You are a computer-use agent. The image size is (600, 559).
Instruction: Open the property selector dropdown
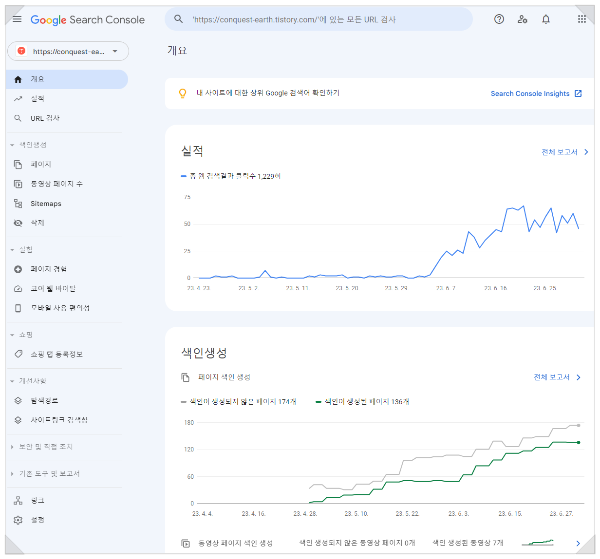click(68, 51)
